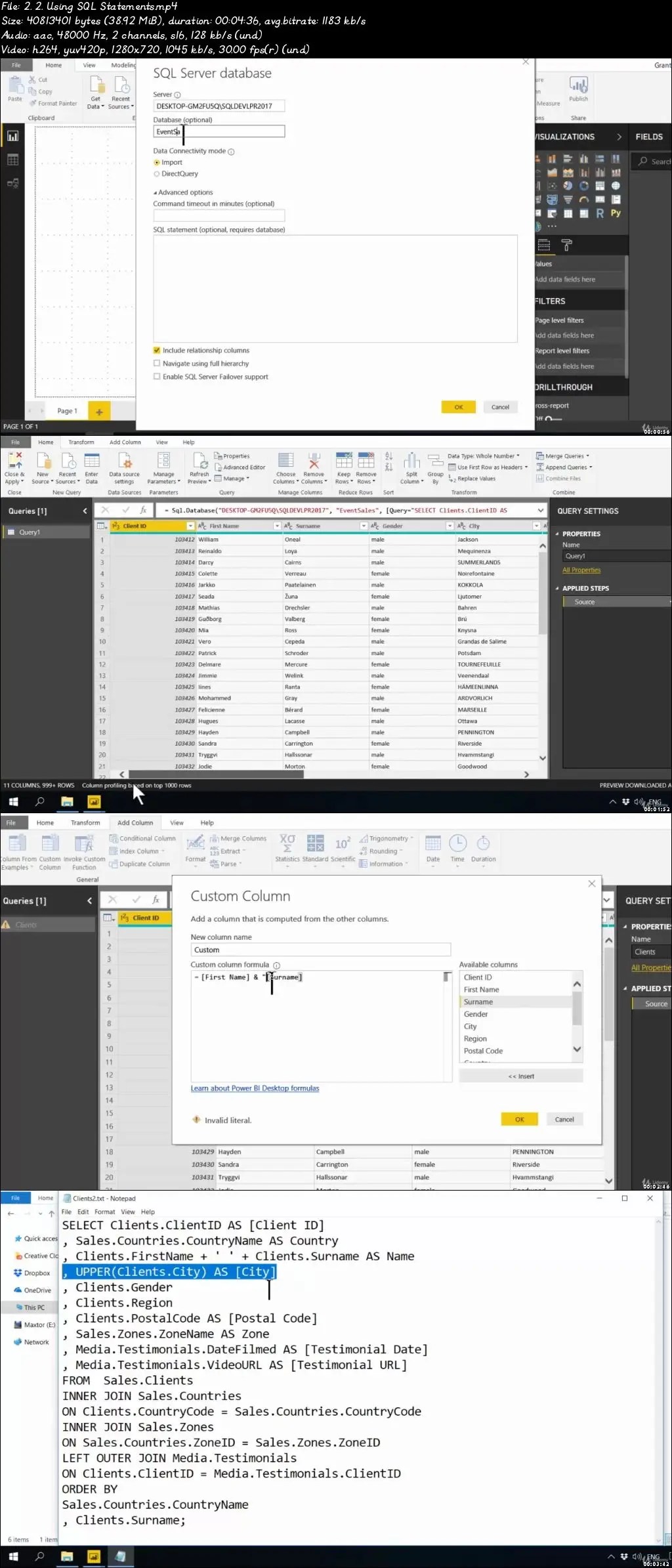The image size is (672, 1568).
Task: Click the Paste icon in Power BI ribbon
Action: (x=15, y=85)
